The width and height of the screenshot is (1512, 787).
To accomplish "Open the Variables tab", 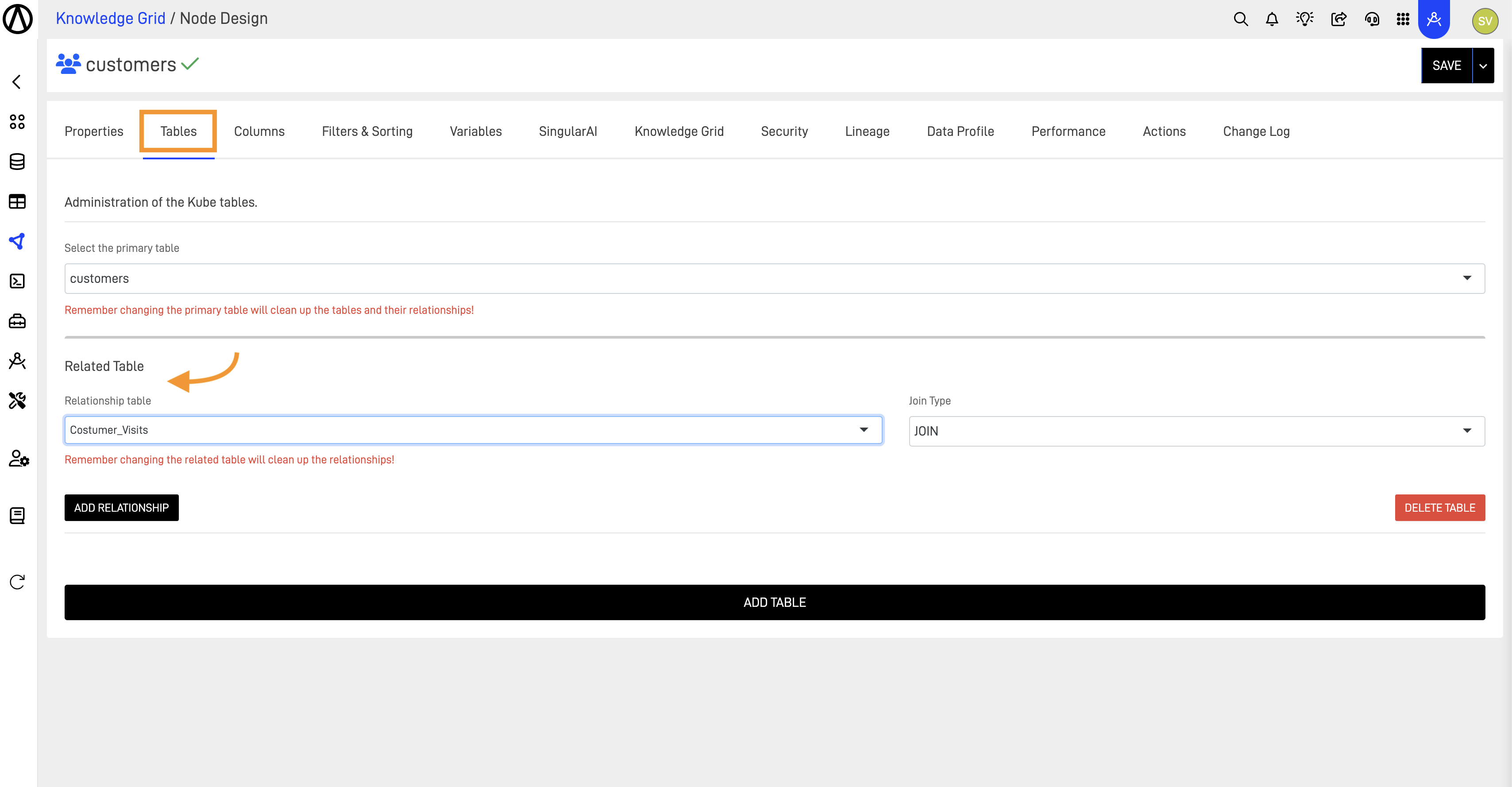I will click(476, 131).
